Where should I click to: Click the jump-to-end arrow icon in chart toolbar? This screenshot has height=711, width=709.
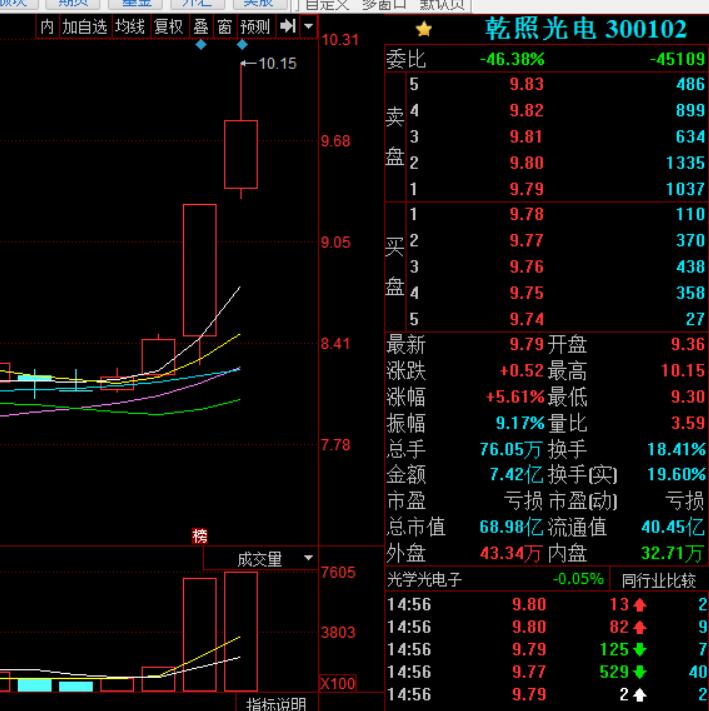tap(288, 26)
